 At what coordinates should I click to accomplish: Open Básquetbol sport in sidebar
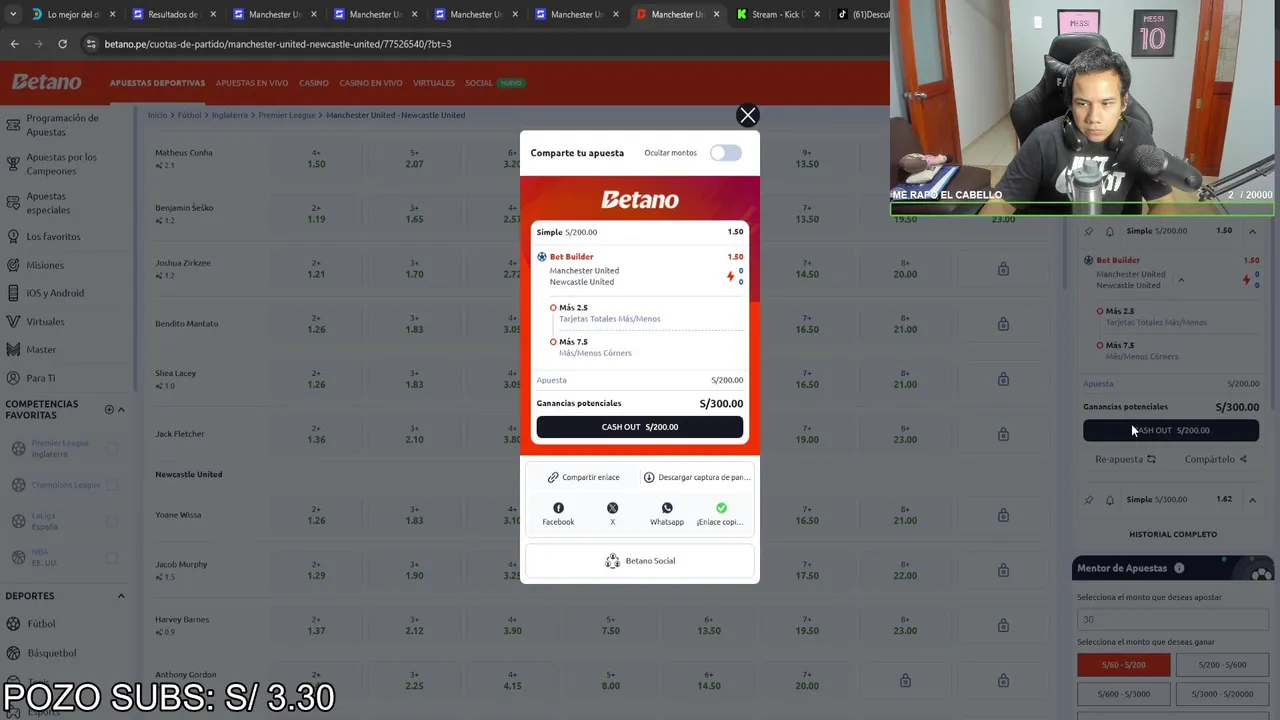51,653
